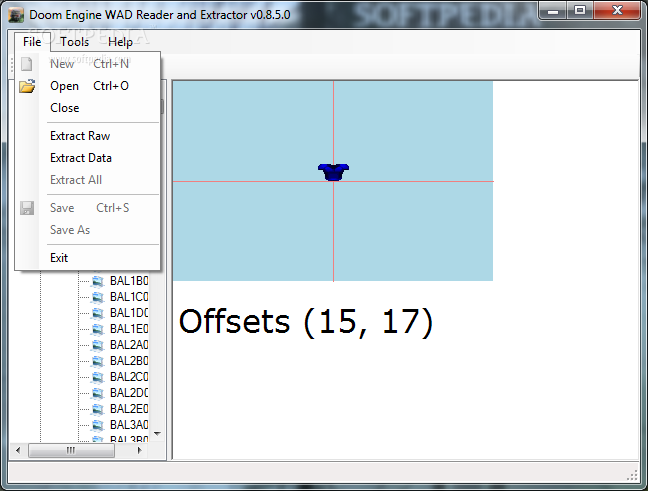The image size is (648, 491).
Task: Select the BAL2B0 lump in the tree
Action: (129, 361)
